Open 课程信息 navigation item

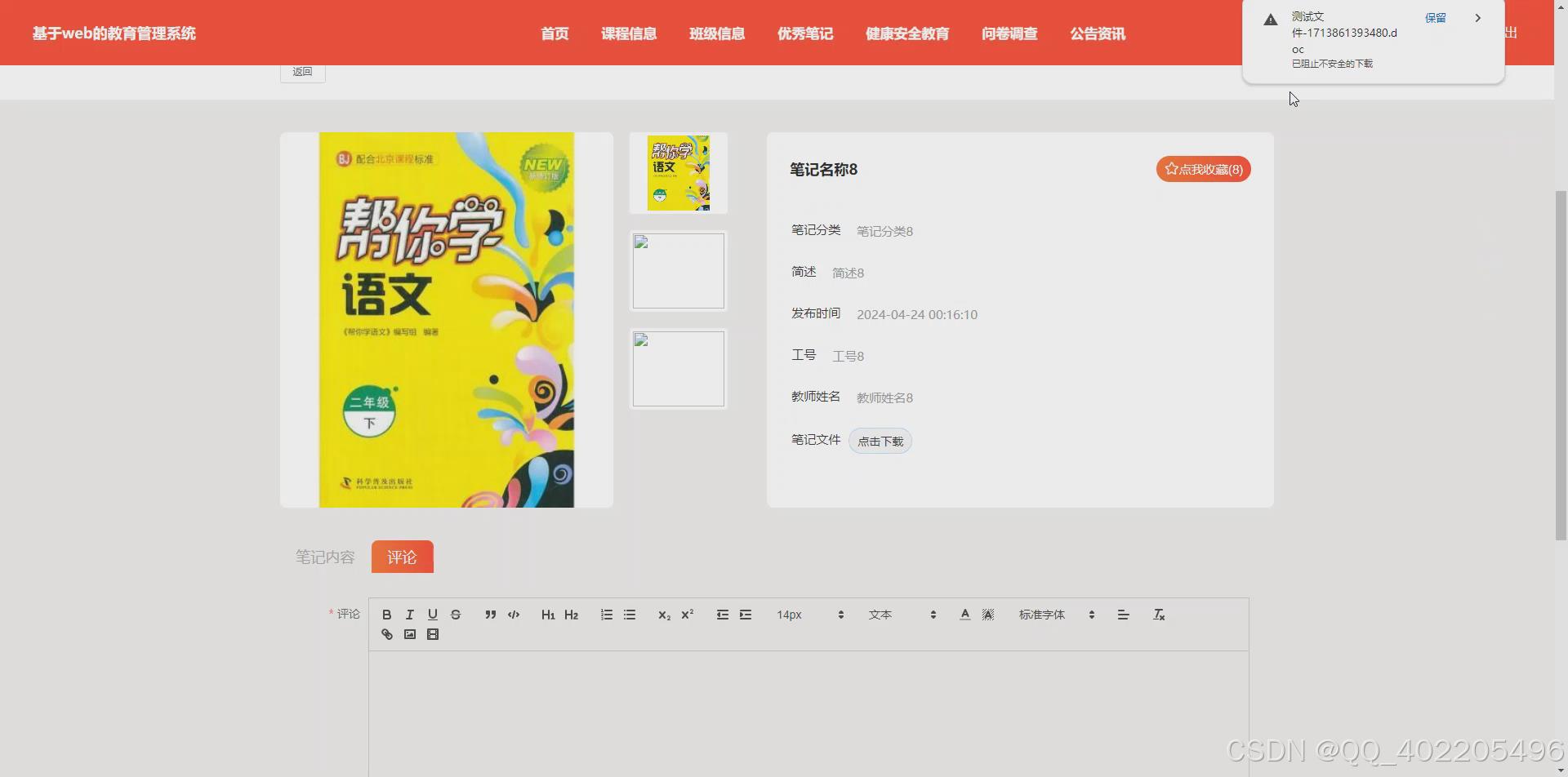629,33
